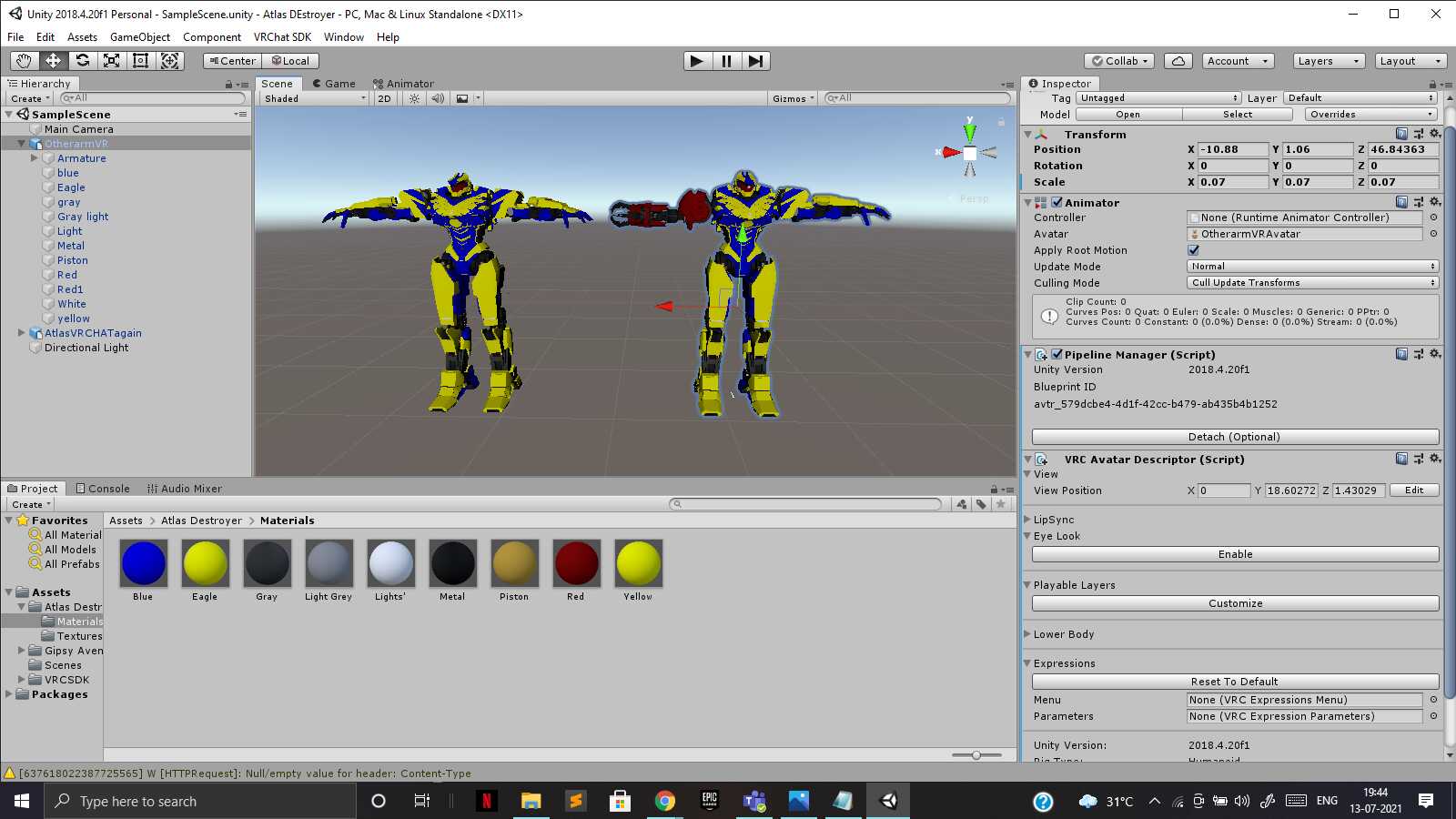The height and width of the screenshot is (819, 1456).
Task: Click the Step forward button
Action: tap(755, 61)
